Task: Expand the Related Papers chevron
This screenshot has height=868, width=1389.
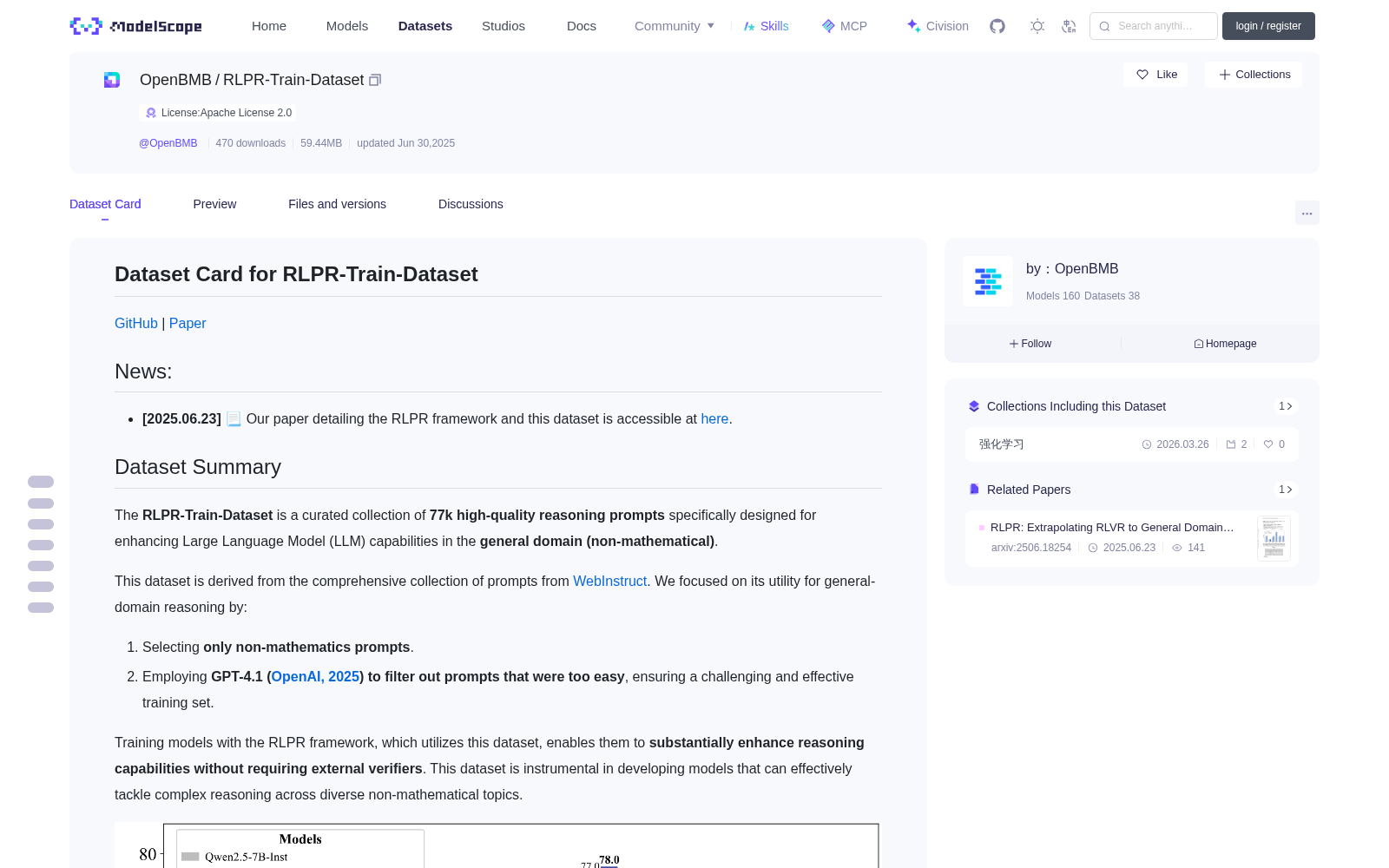Action: [x=1286, y=490]
